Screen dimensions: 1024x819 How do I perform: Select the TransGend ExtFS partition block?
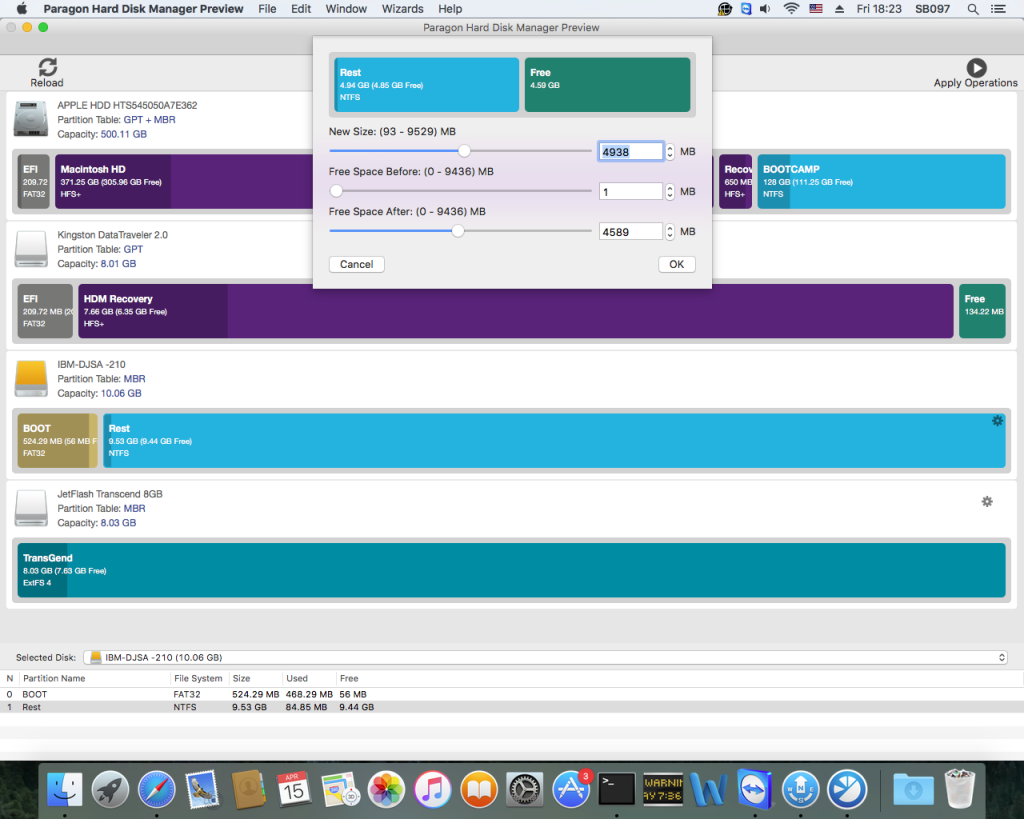pyautogui.click(x=511, y=570)
